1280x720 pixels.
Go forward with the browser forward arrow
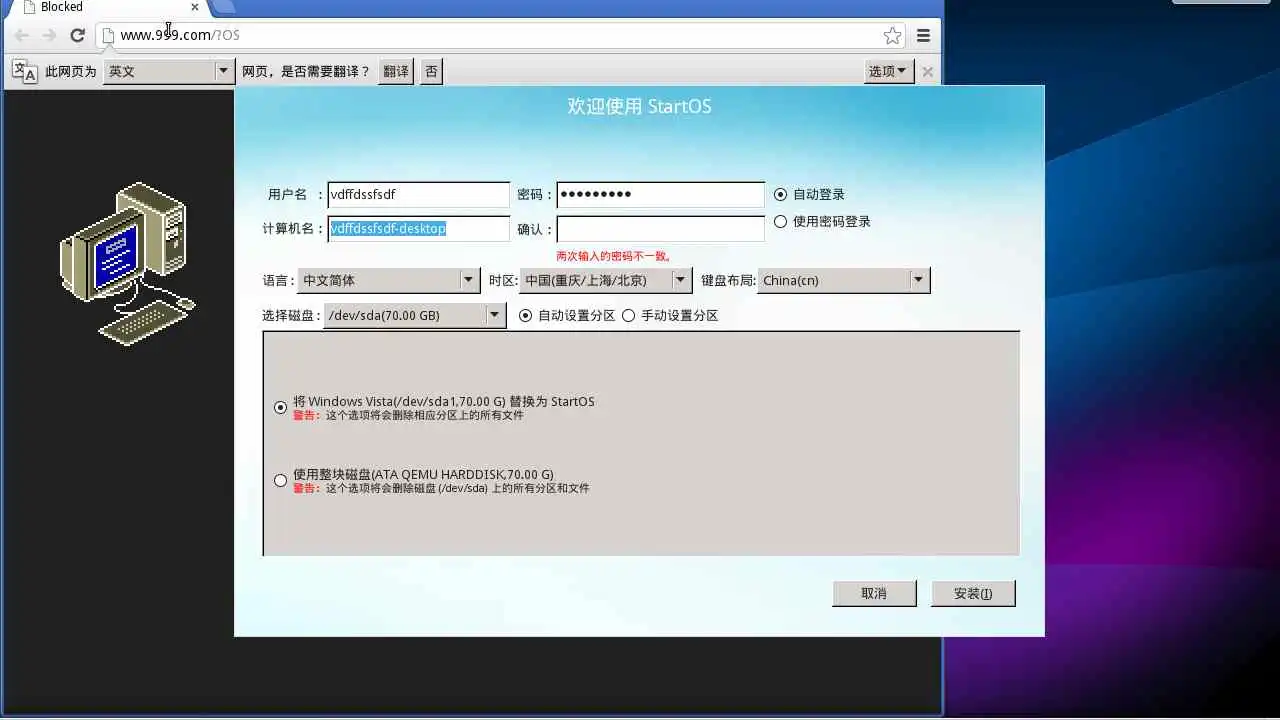pos(49,36)
